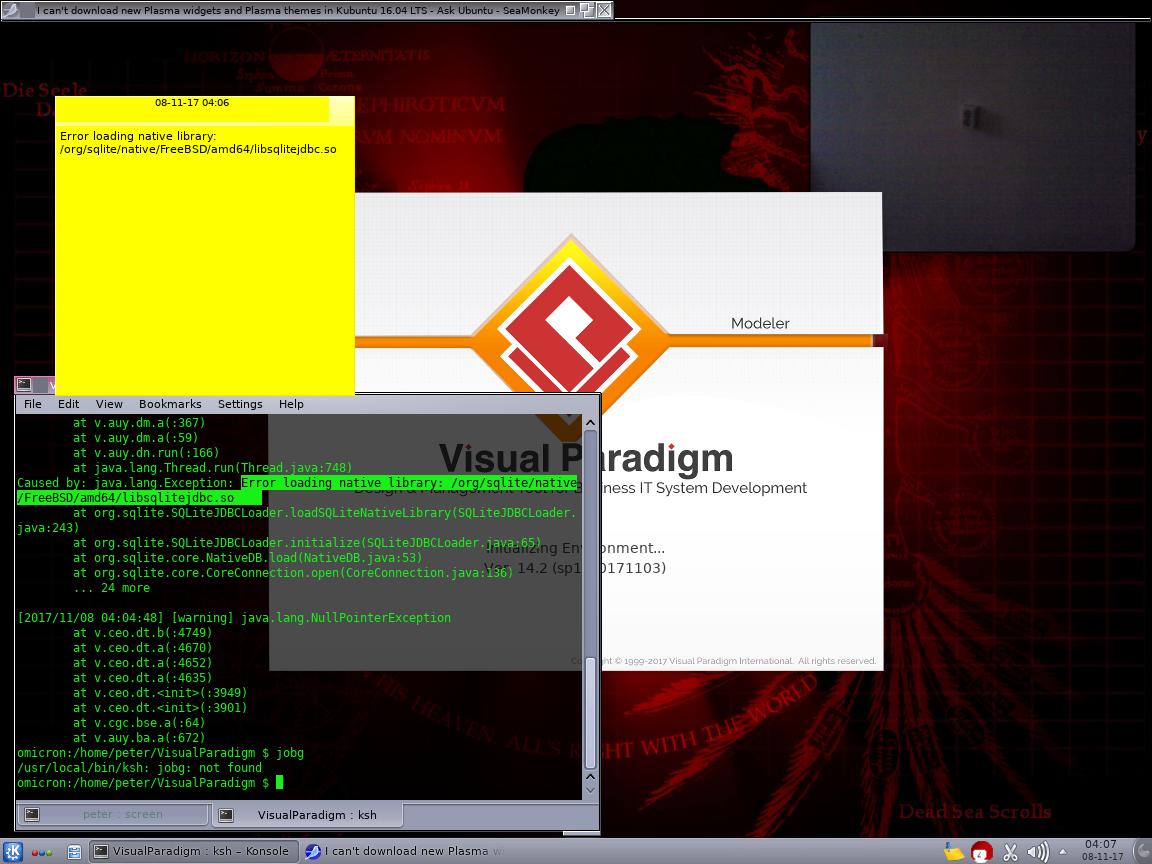This screenshot has height=864, width=1152.
Task: Expand the hidden system tray icons arrow
Action: click(1063, 852)
